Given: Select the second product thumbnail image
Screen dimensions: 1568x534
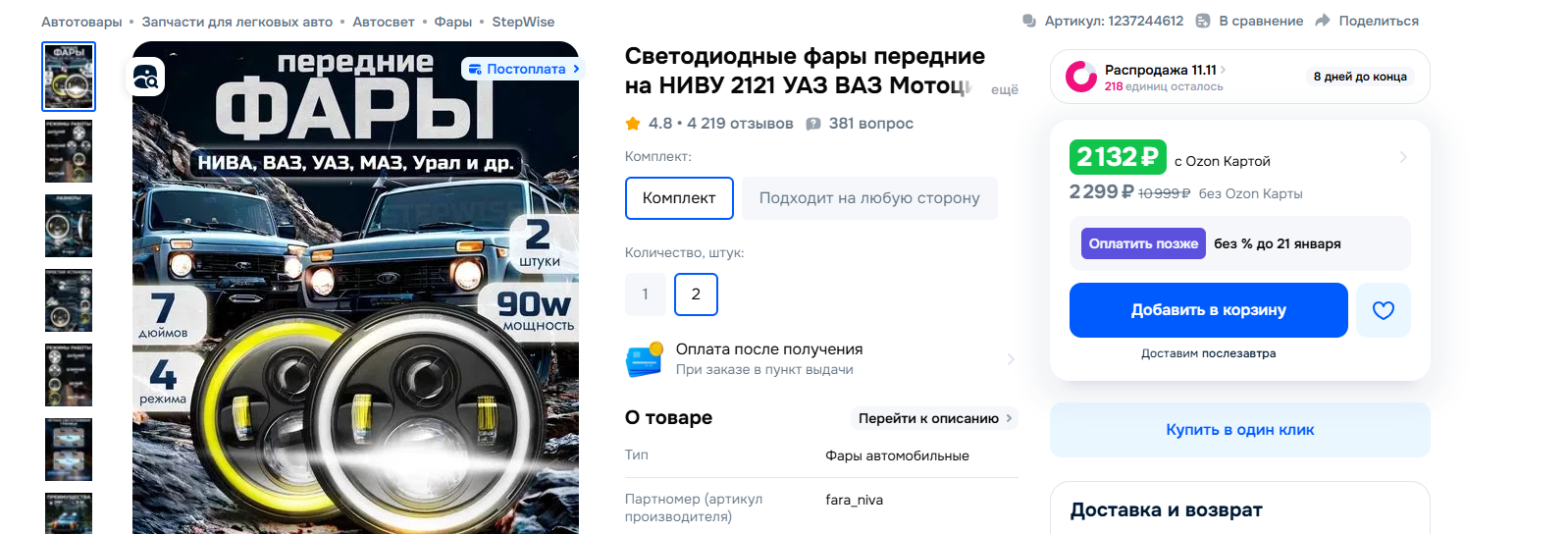Looking at the screenshot, I should point(69,151).
